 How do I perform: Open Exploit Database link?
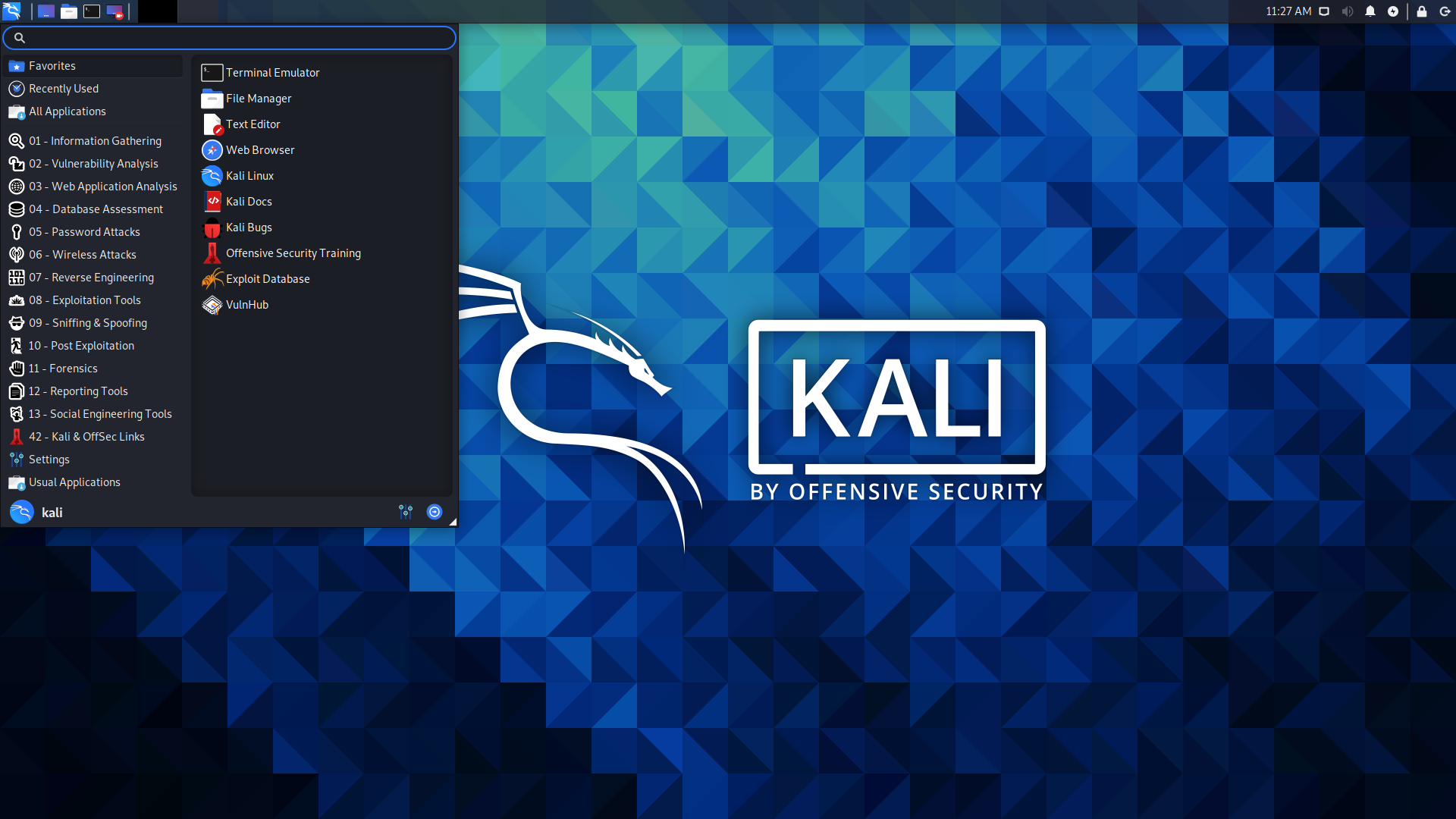tap(266, 278)
